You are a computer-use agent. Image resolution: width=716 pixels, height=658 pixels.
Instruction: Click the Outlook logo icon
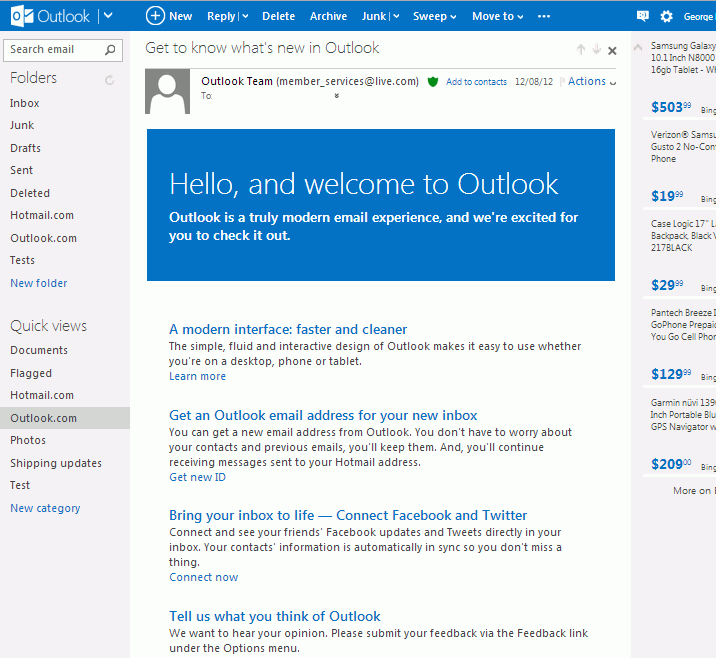point(20,16)
